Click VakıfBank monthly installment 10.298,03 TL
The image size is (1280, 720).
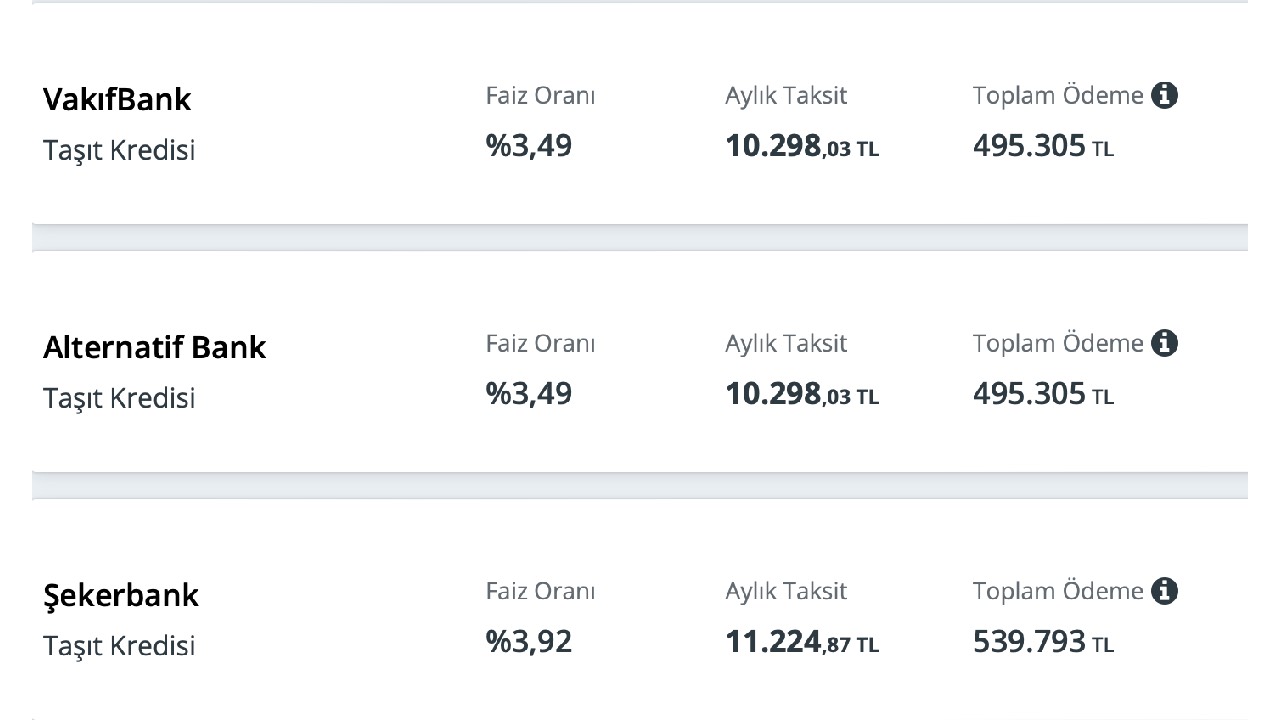[802, 147]
